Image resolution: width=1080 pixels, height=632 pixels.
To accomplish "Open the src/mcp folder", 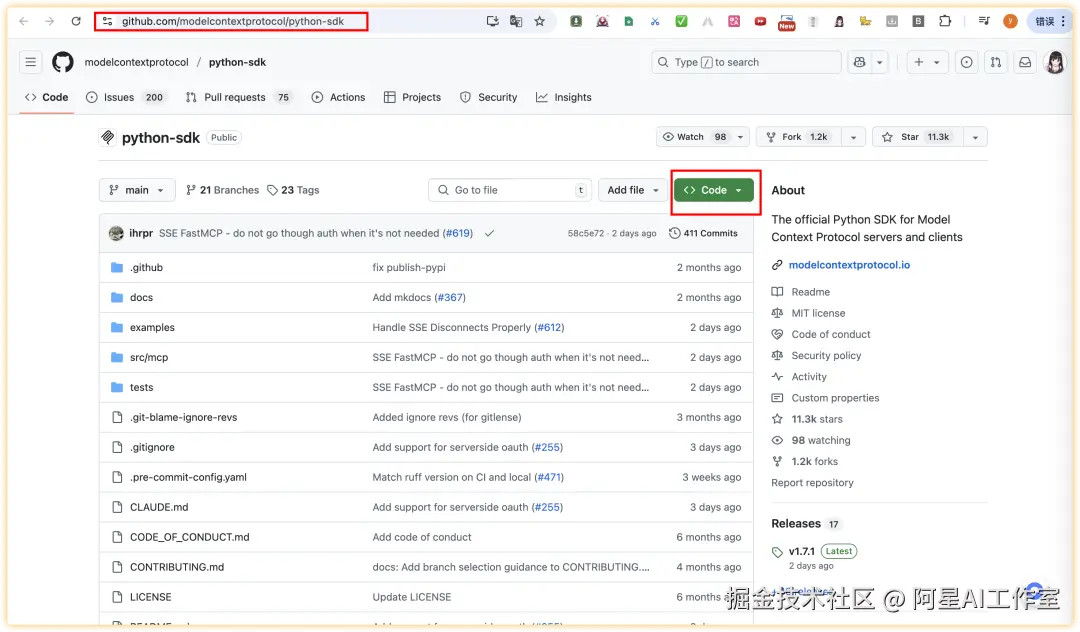I will coord(149,357).
